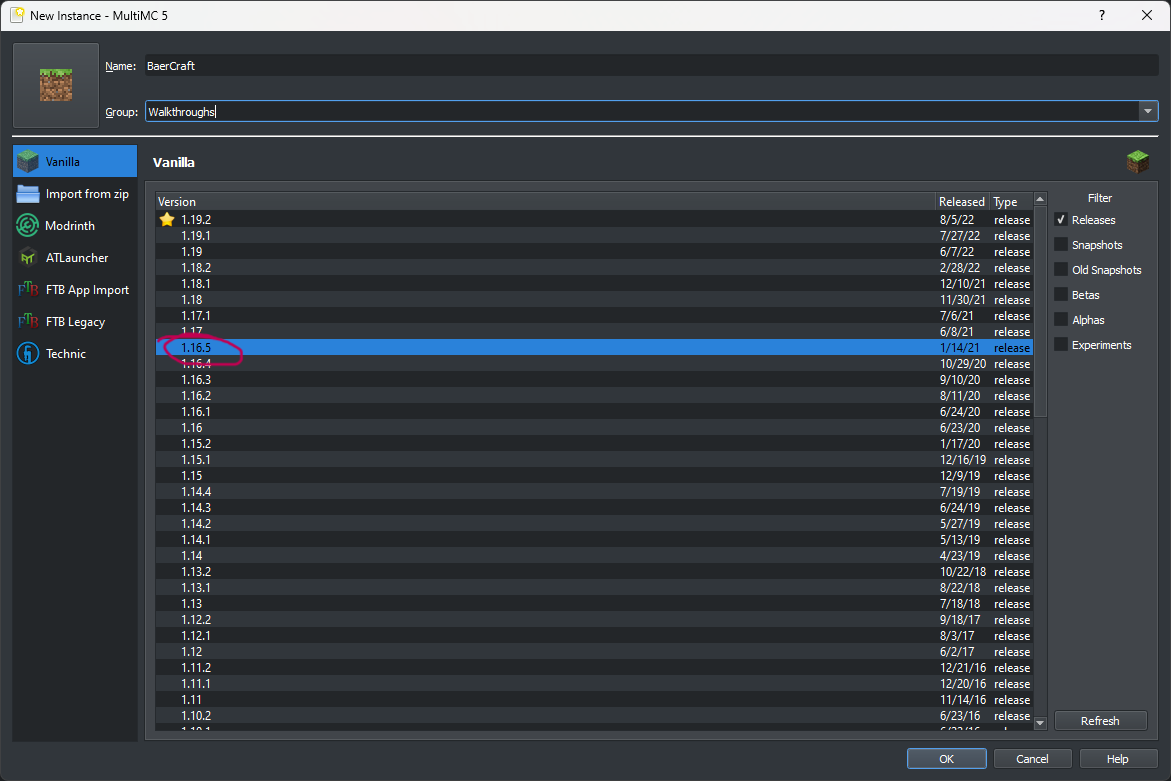Select version 1.11 released 11/14/16
Viewport: 1171px width, 781px height.
[594, 700]
